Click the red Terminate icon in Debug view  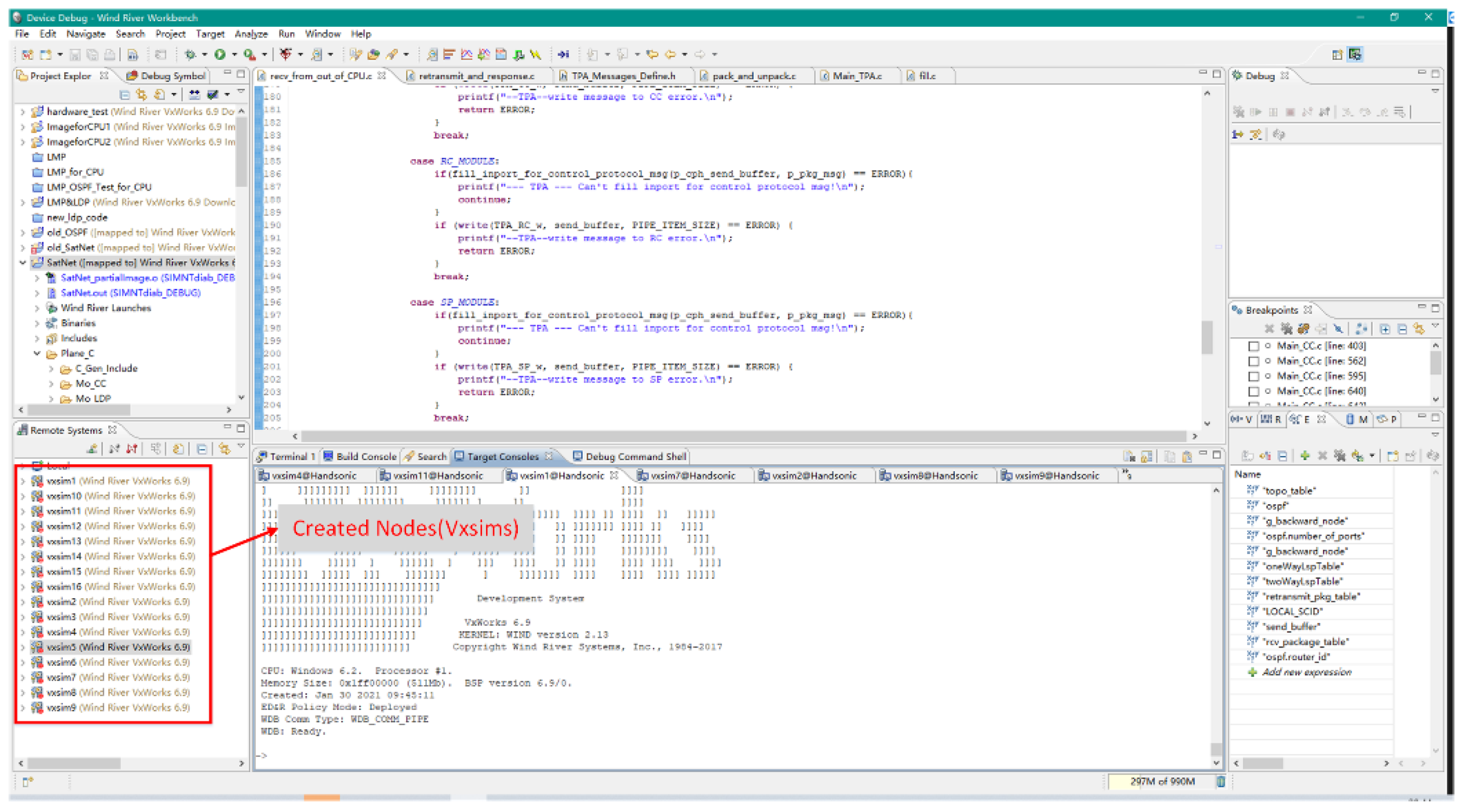pos(1290,112)
